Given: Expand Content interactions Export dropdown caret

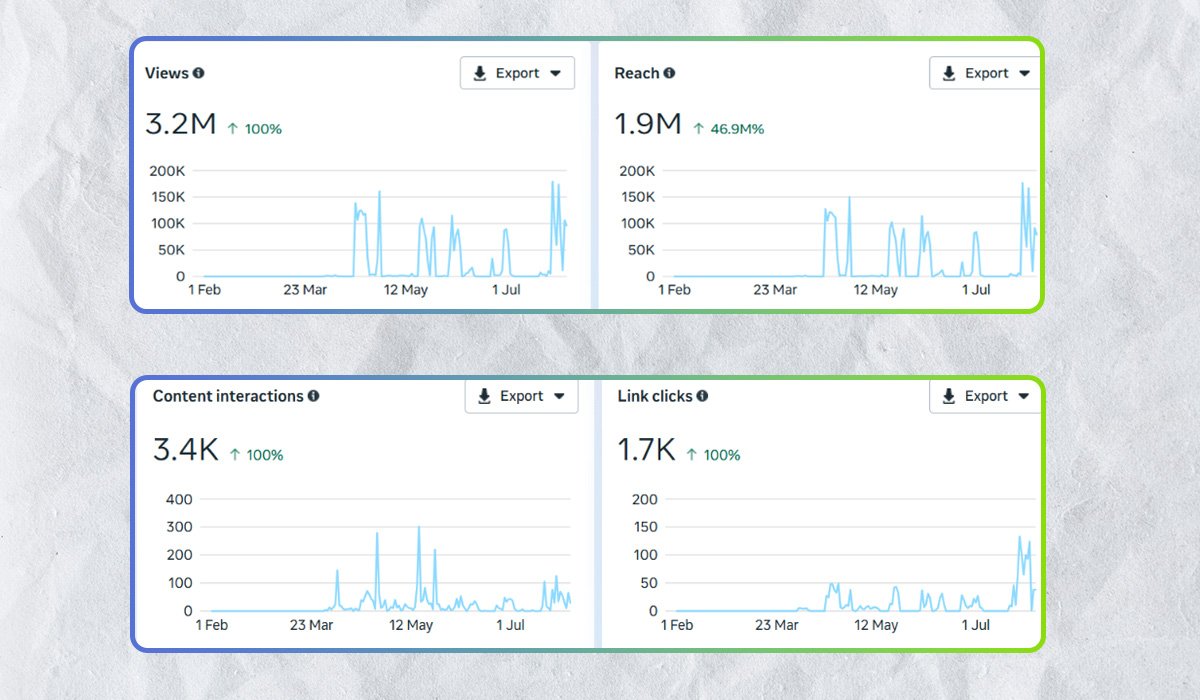Looking at the screenshot, I should click(559, 396).
